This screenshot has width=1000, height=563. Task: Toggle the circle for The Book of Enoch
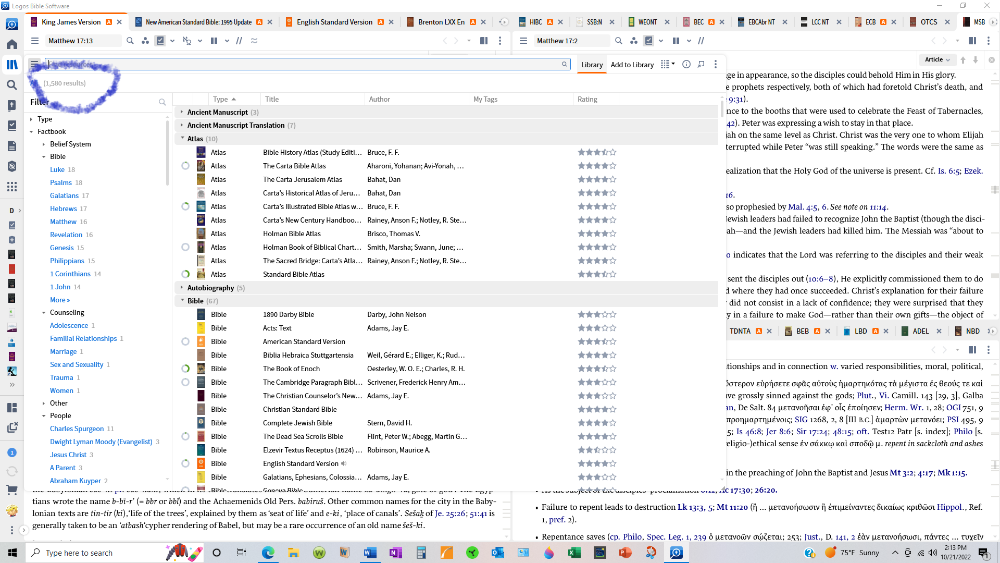point(185,369)
